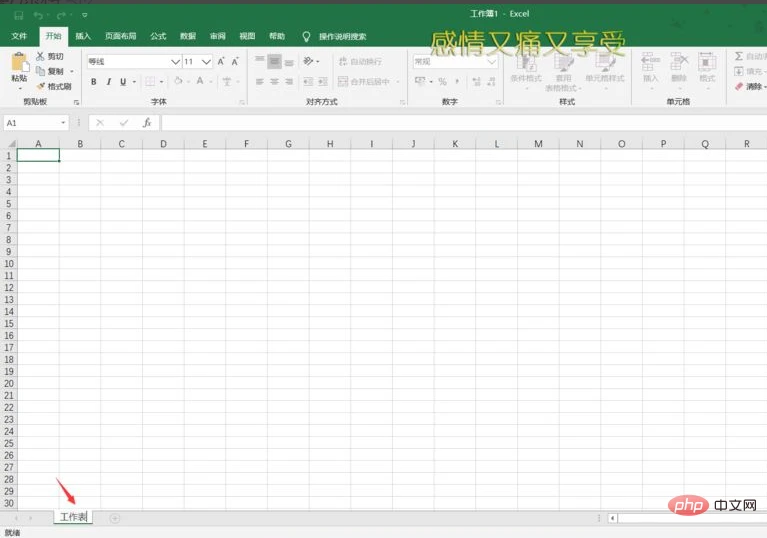
Task: Open the font name dropdown (等线)
Action: (175, 61)
